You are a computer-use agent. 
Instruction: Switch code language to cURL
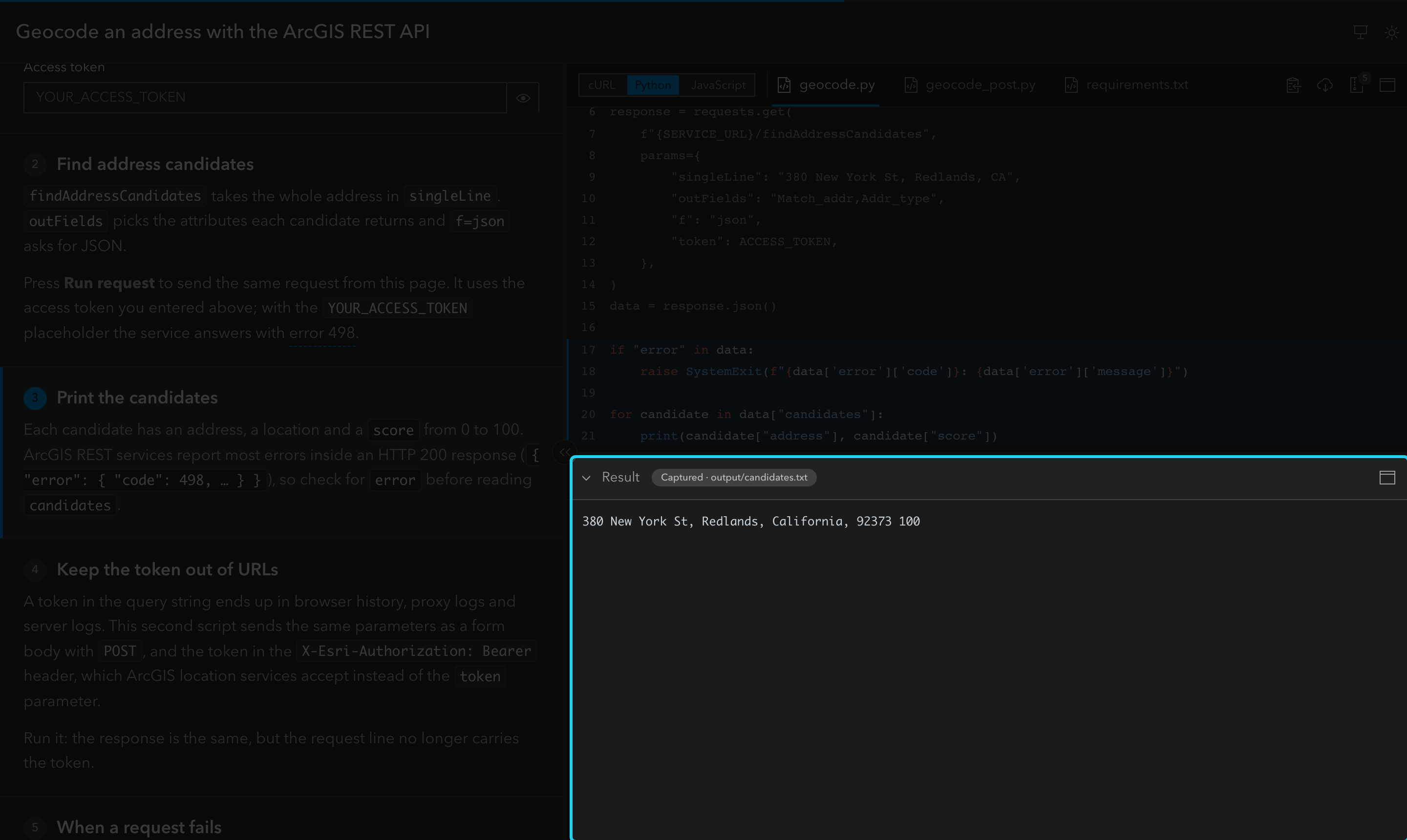point(602,85)
